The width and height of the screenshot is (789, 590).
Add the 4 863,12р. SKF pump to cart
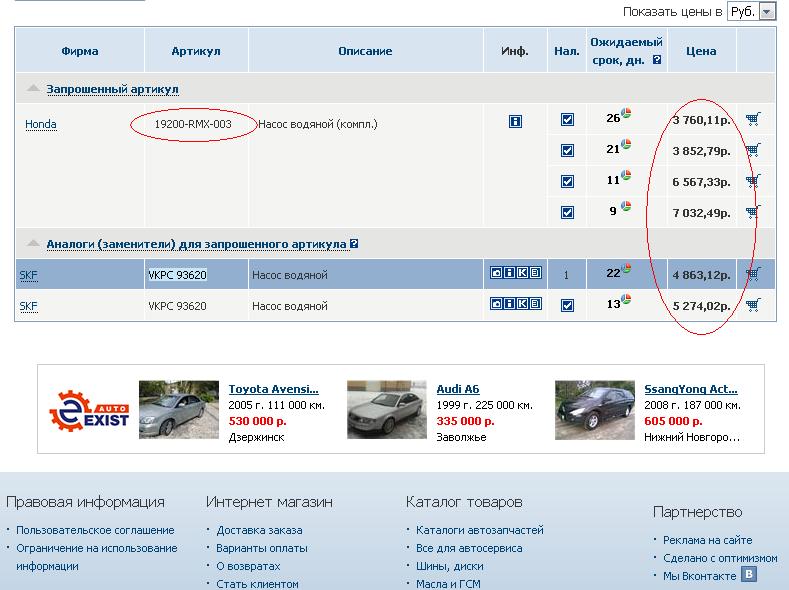(753, 274)
